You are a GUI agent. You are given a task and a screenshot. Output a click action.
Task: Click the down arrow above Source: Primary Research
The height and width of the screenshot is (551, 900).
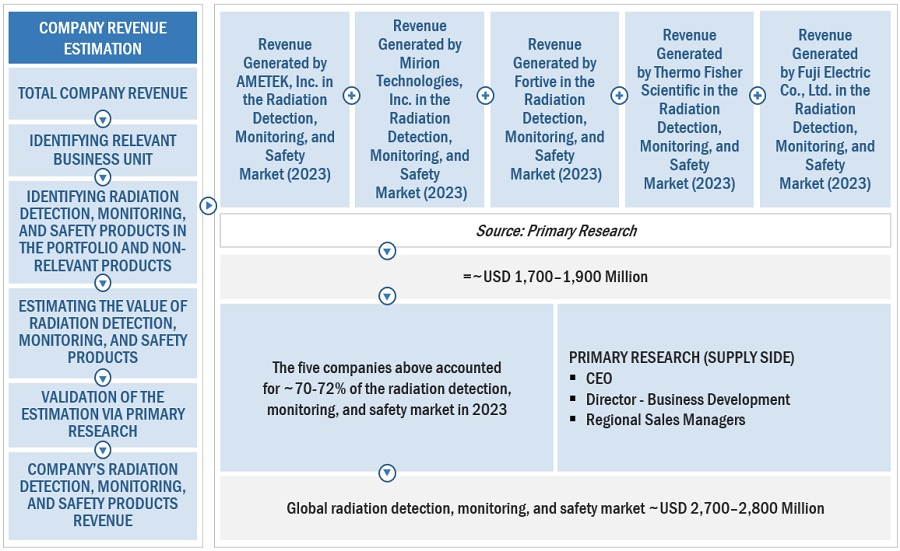pos(387,251)
